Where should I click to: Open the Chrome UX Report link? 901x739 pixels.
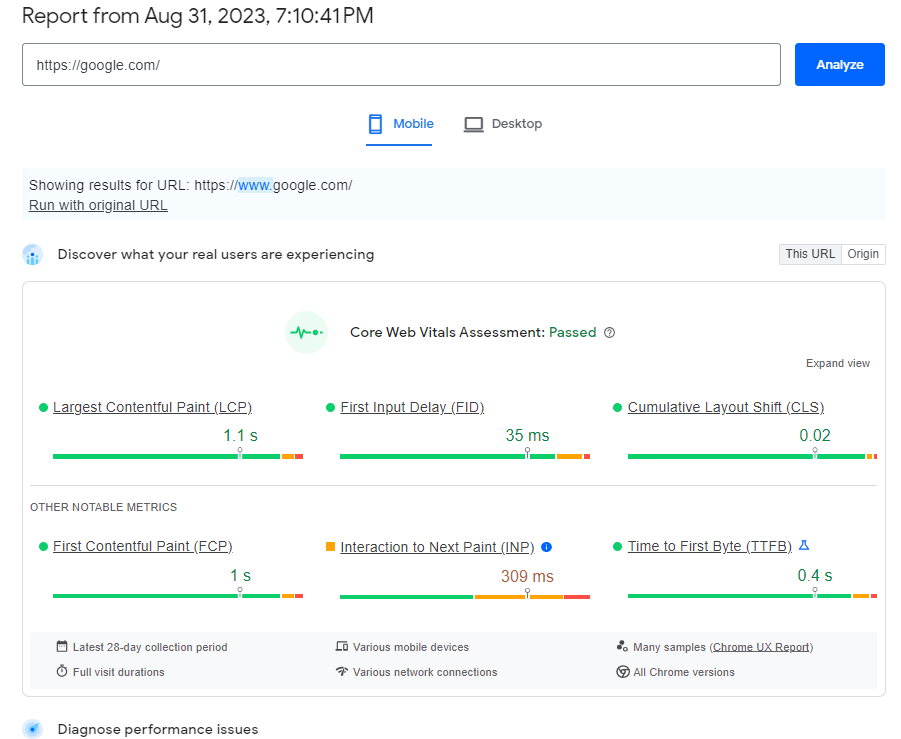click(x=761, y=647)
